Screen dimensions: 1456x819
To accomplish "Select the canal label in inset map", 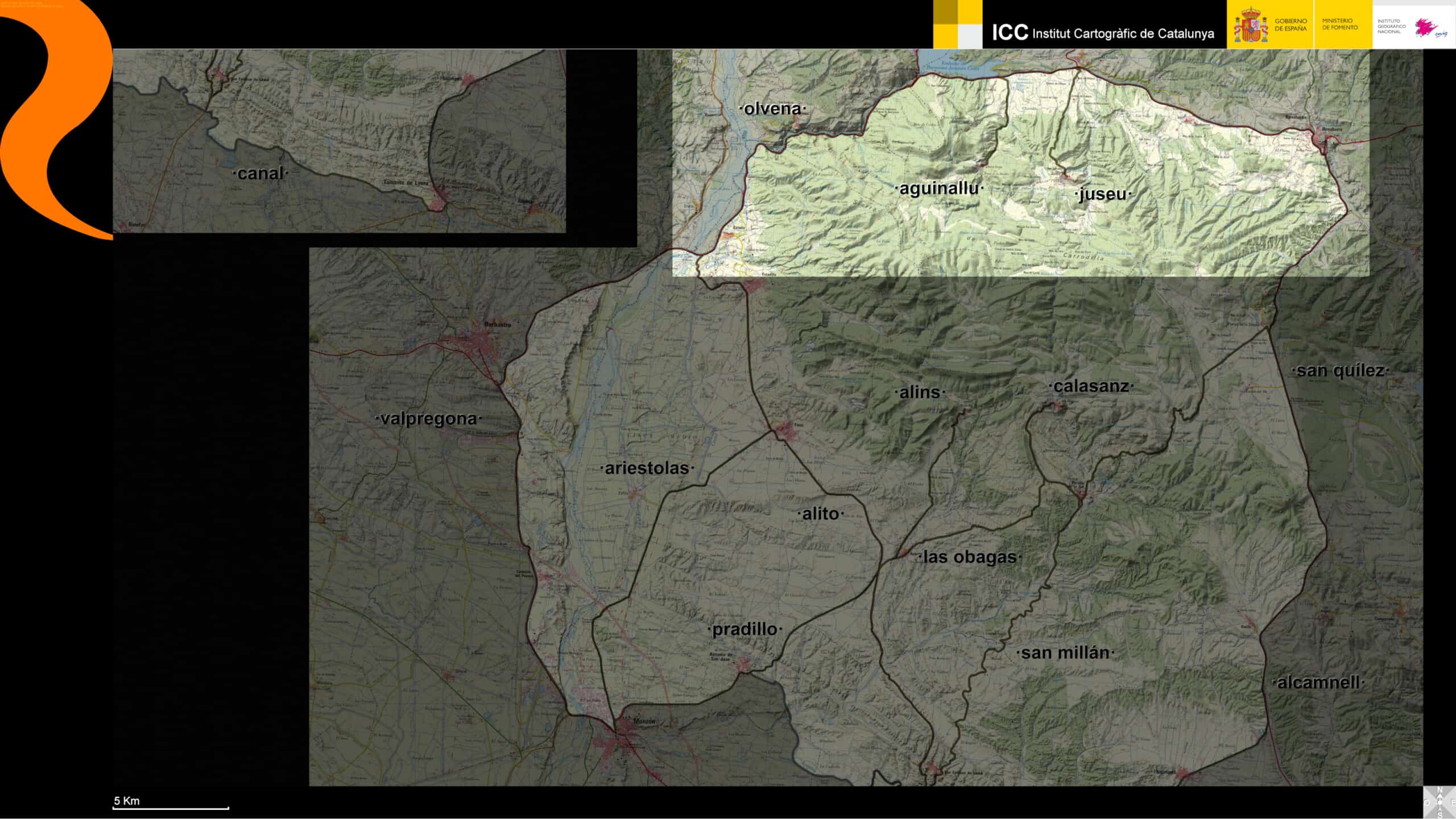I will click(260, 173).
